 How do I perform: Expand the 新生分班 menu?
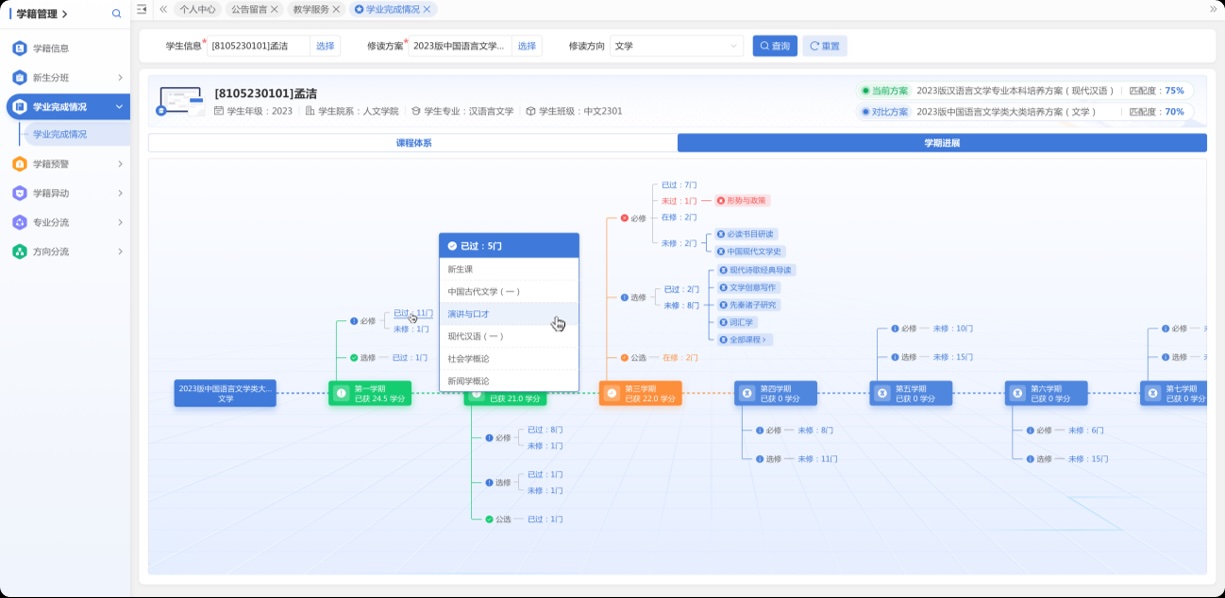[x=120, y=78]
